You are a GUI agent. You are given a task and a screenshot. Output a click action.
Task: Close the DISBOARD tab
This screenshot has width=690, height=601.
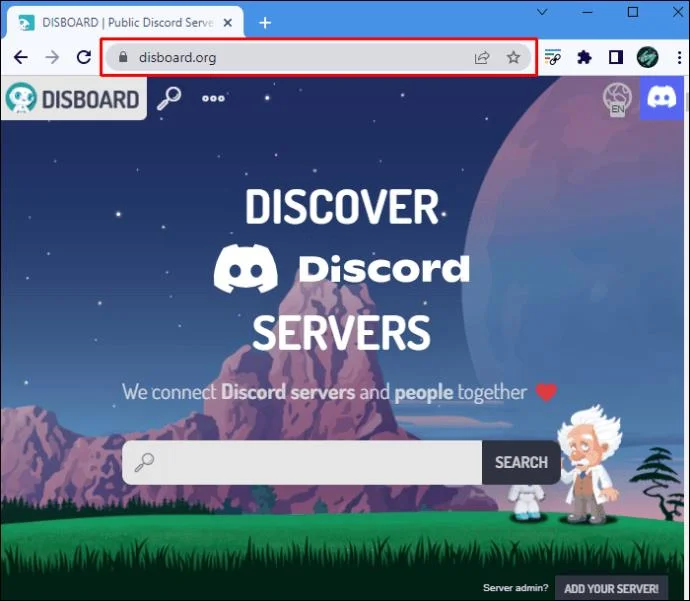[228, 22]
